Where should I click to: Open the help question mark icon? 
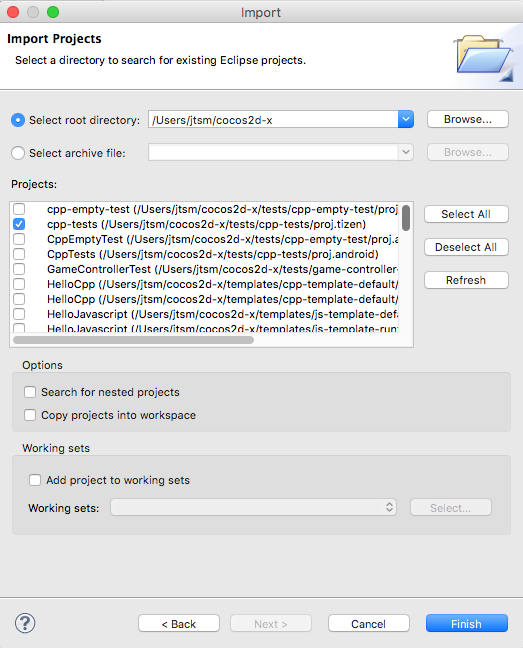[25, 623]
